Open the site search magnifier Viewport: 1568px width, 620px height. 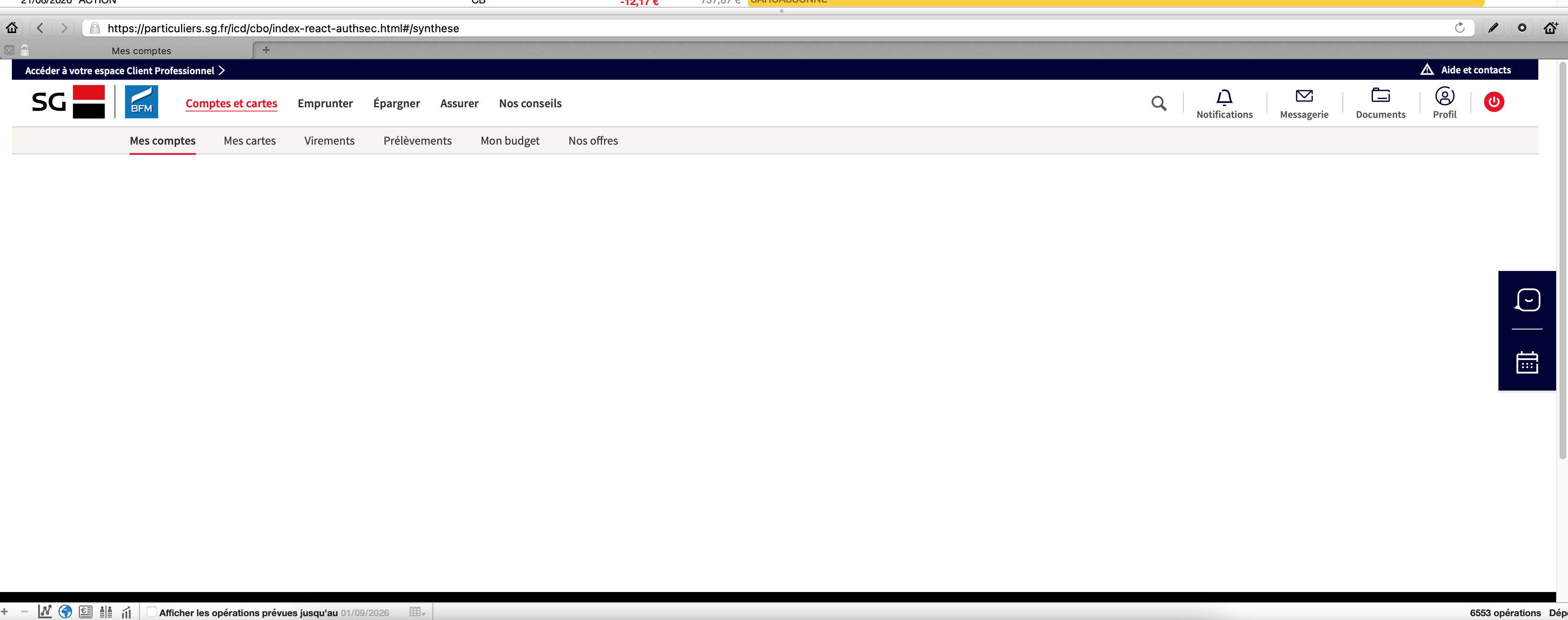point(1159,103)
